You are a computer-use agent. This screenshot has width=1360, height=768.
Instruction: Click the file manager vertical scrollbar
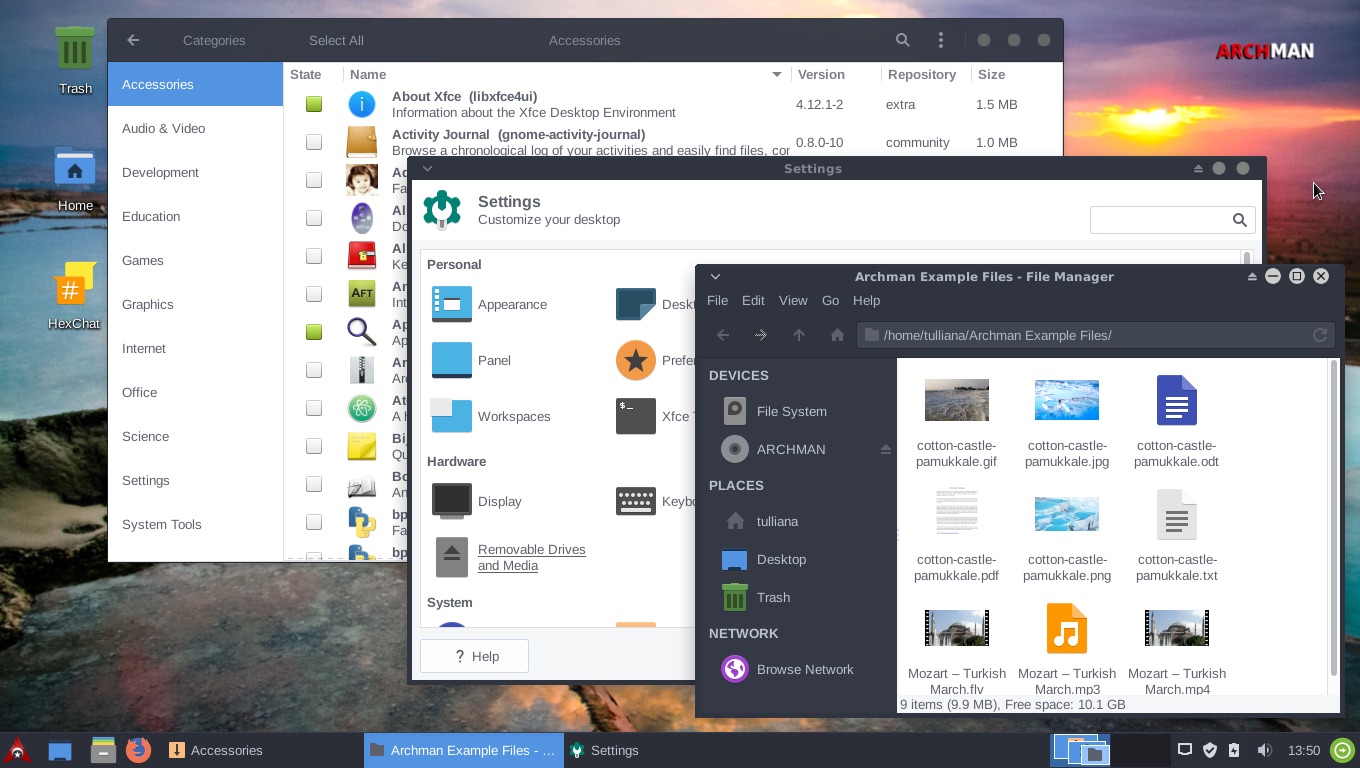point(1333,518)
